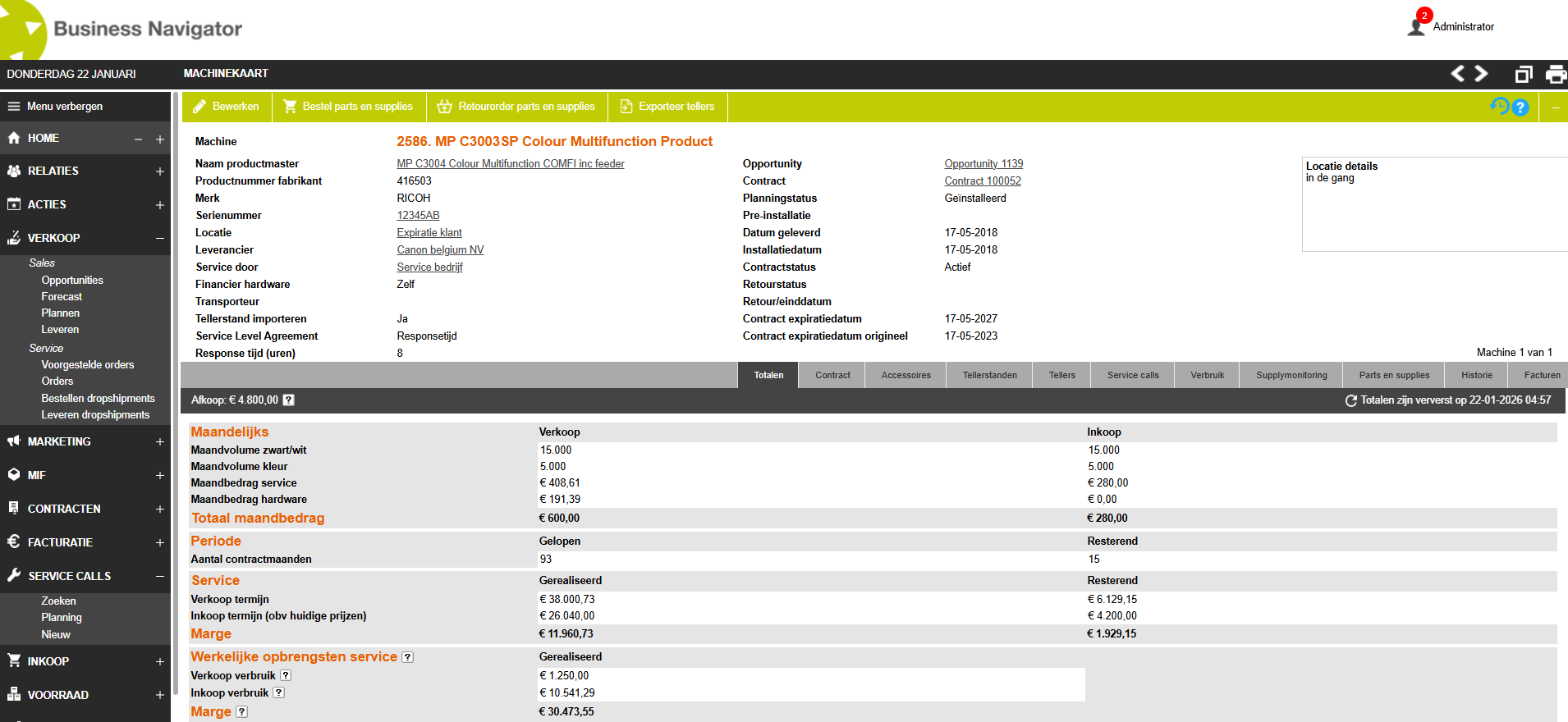Open the Contract 100052 link
The image size is (1568, 722).
pos(982,181)
